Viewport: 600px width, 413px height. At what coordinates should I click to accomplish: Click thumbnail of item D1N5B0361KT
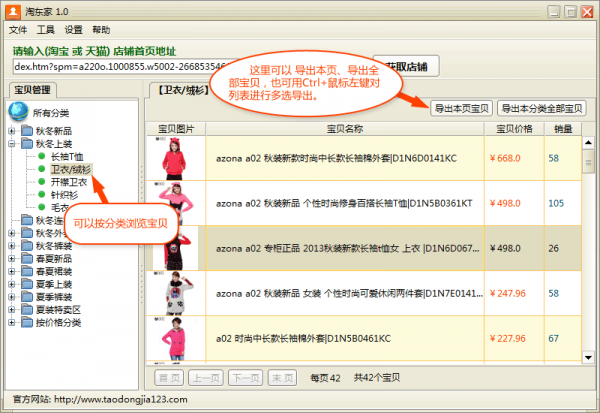[175, 203]
